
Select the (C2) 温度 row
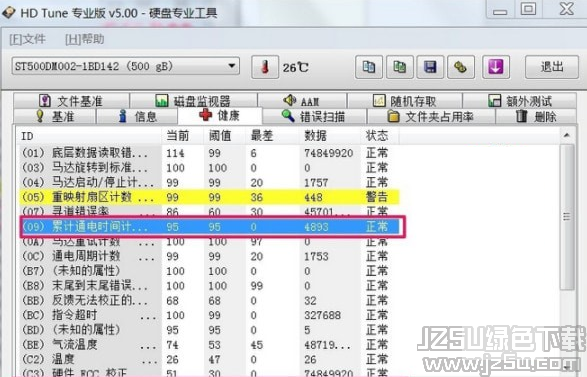pyautogui.click(x=210, y=359)
